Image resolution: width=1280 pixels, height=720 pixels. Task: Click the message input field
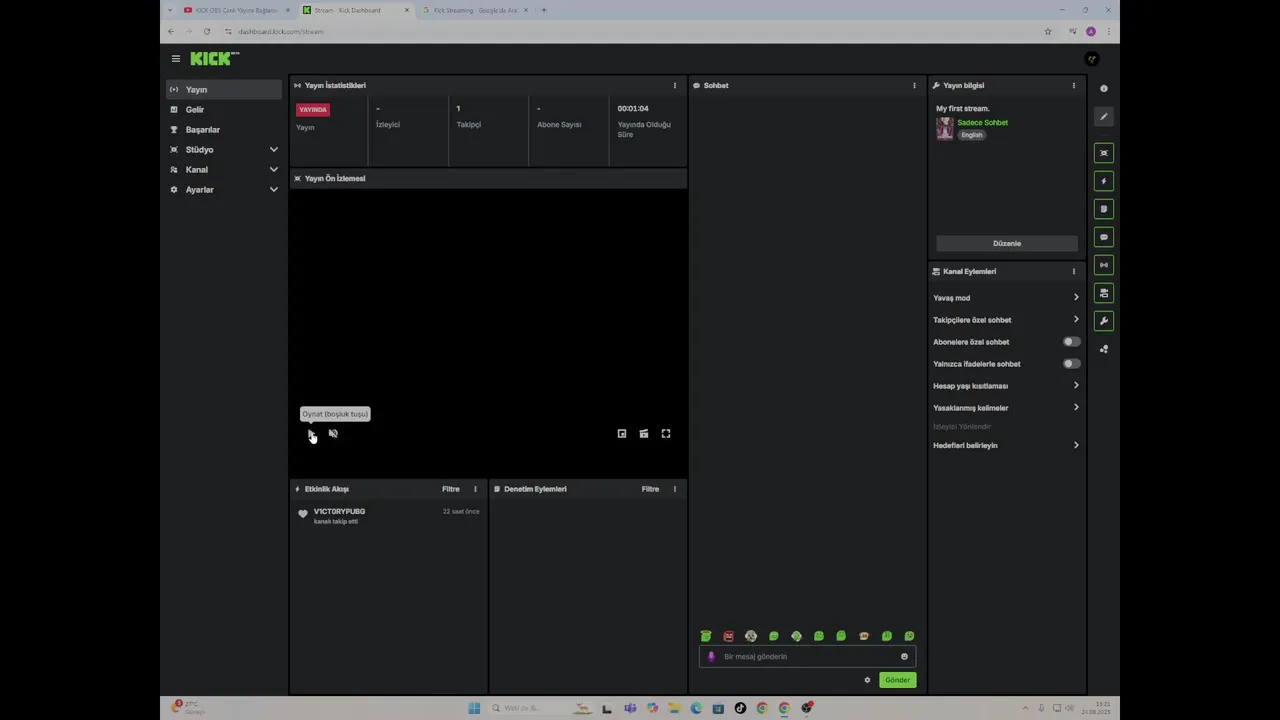click(807, 657)
